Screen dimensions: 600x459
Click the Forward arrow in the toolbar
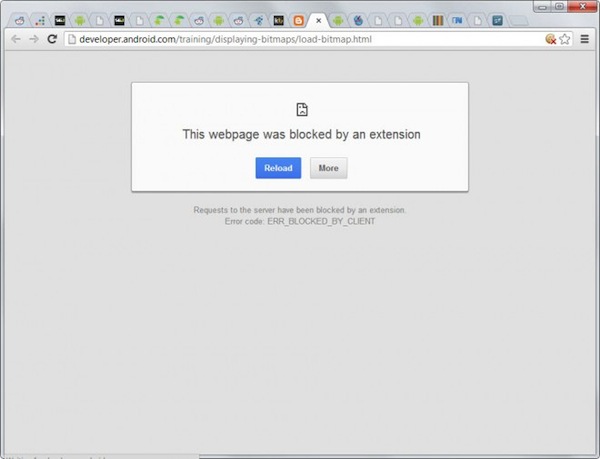[34, 39]
